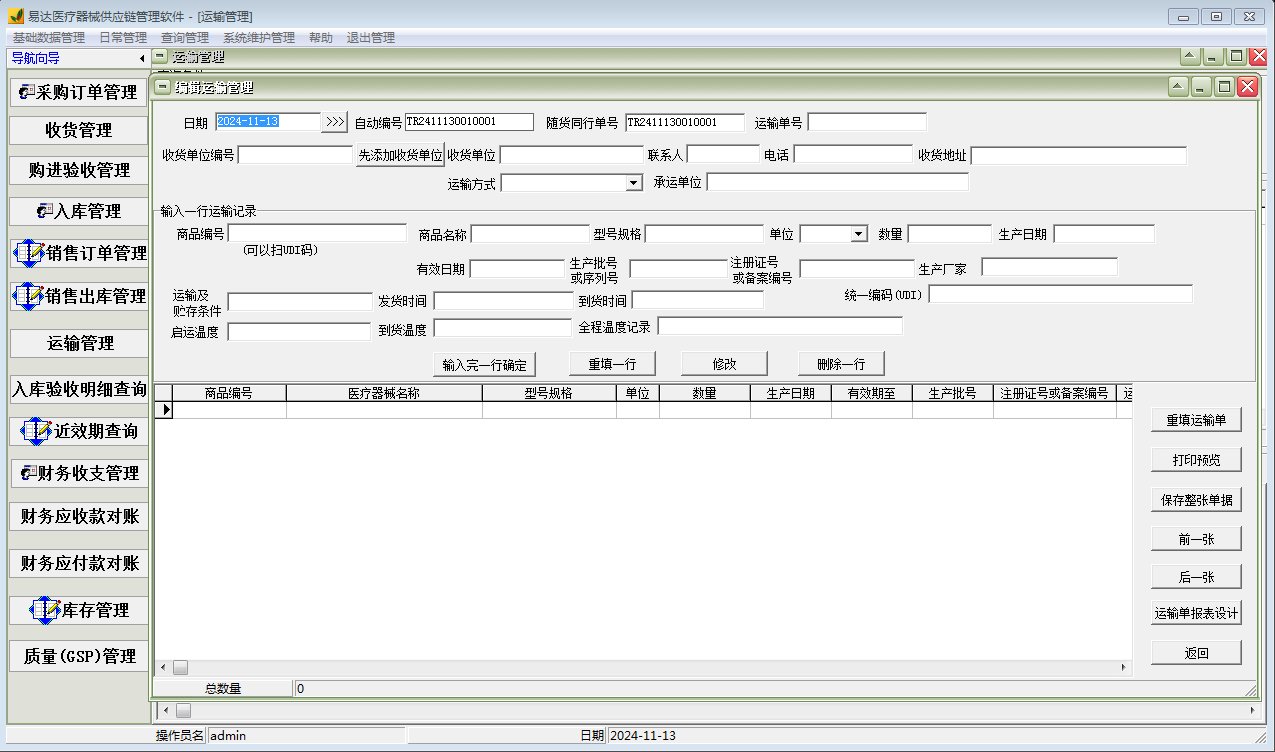Click the 自动编号 input field
Viewport: 1275px width, 752px height.
pyautogui.click(x=469, y=122)
